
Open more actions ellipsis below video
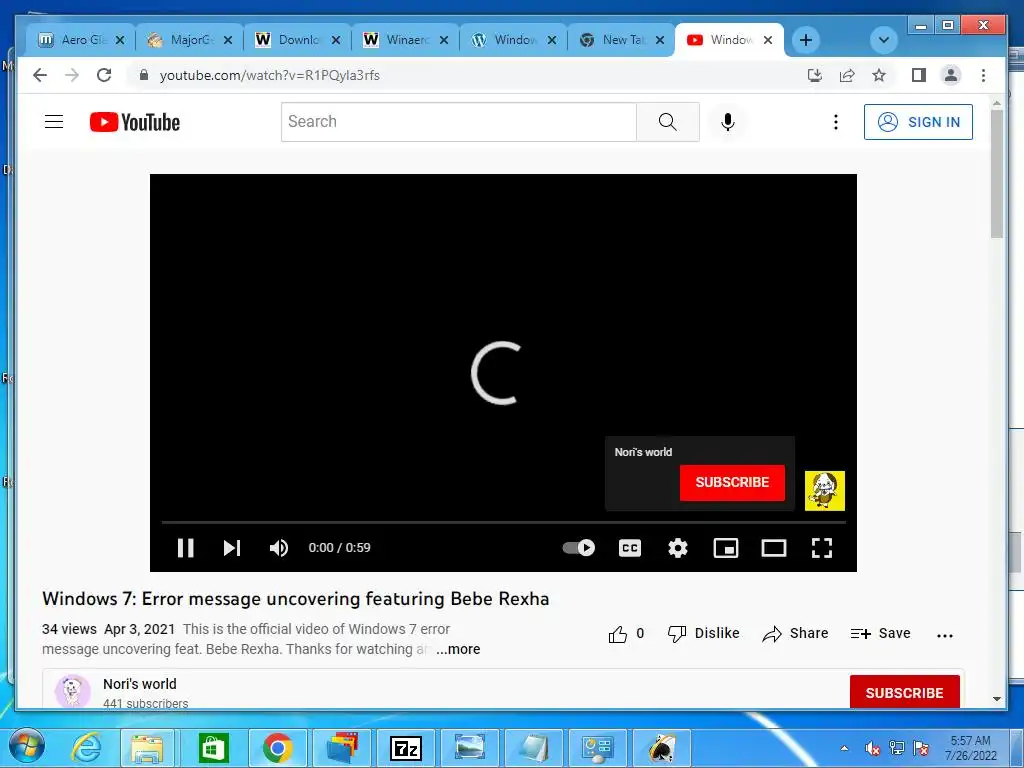click(944, 635)
